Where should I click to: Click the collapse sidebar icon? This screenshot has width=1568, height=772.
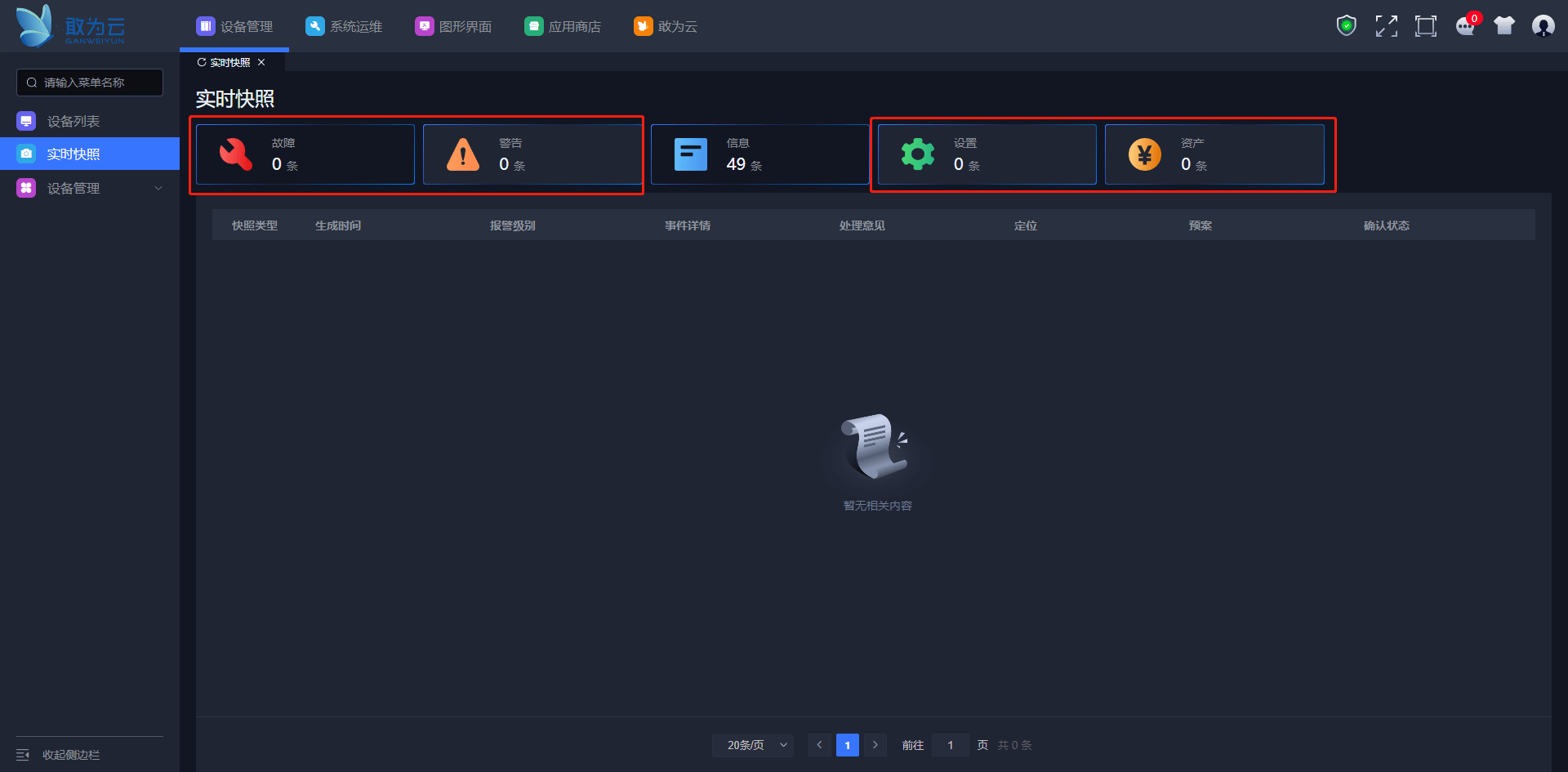[x=23, y=755]
